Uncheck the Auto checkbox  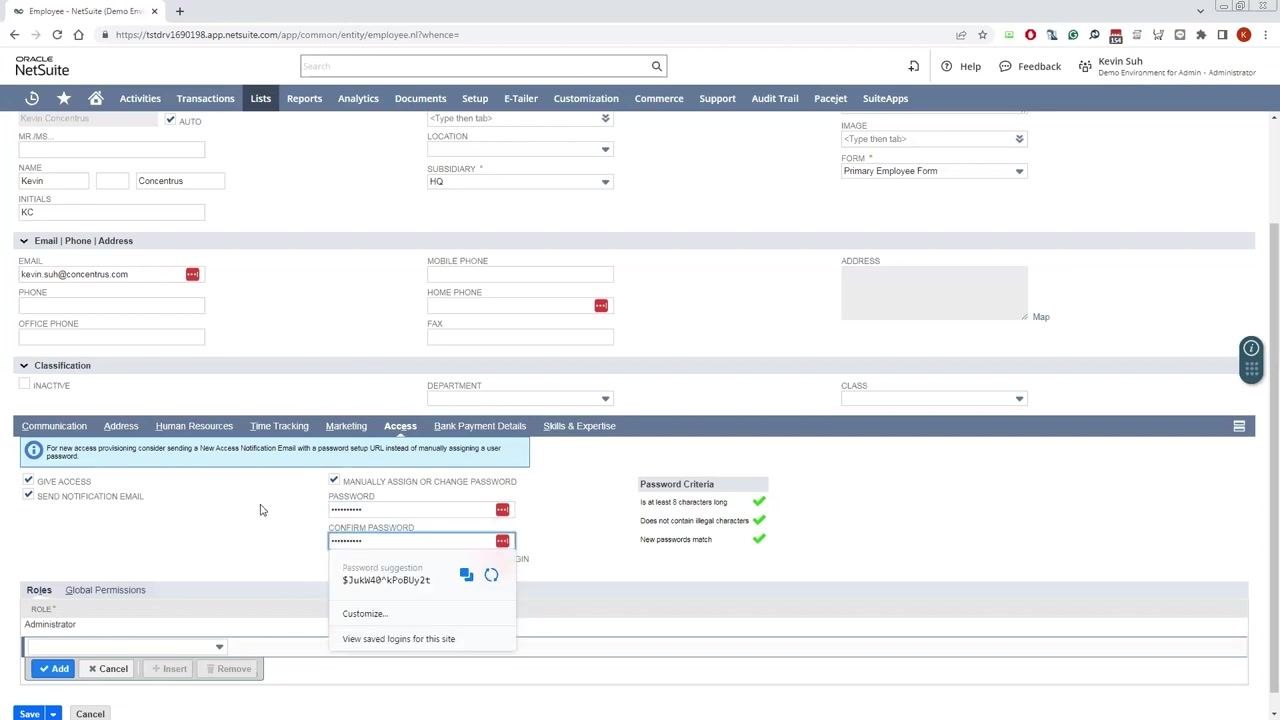170,120
